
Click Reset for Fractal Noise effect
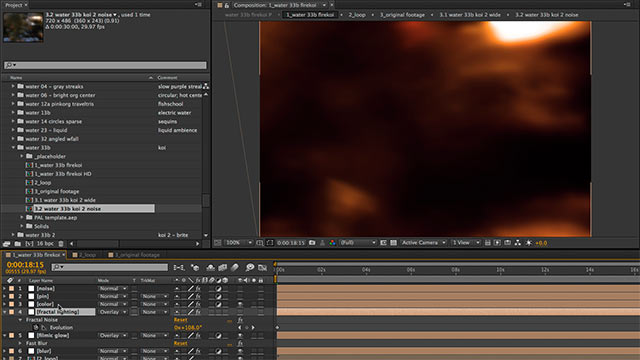[180, 320]
